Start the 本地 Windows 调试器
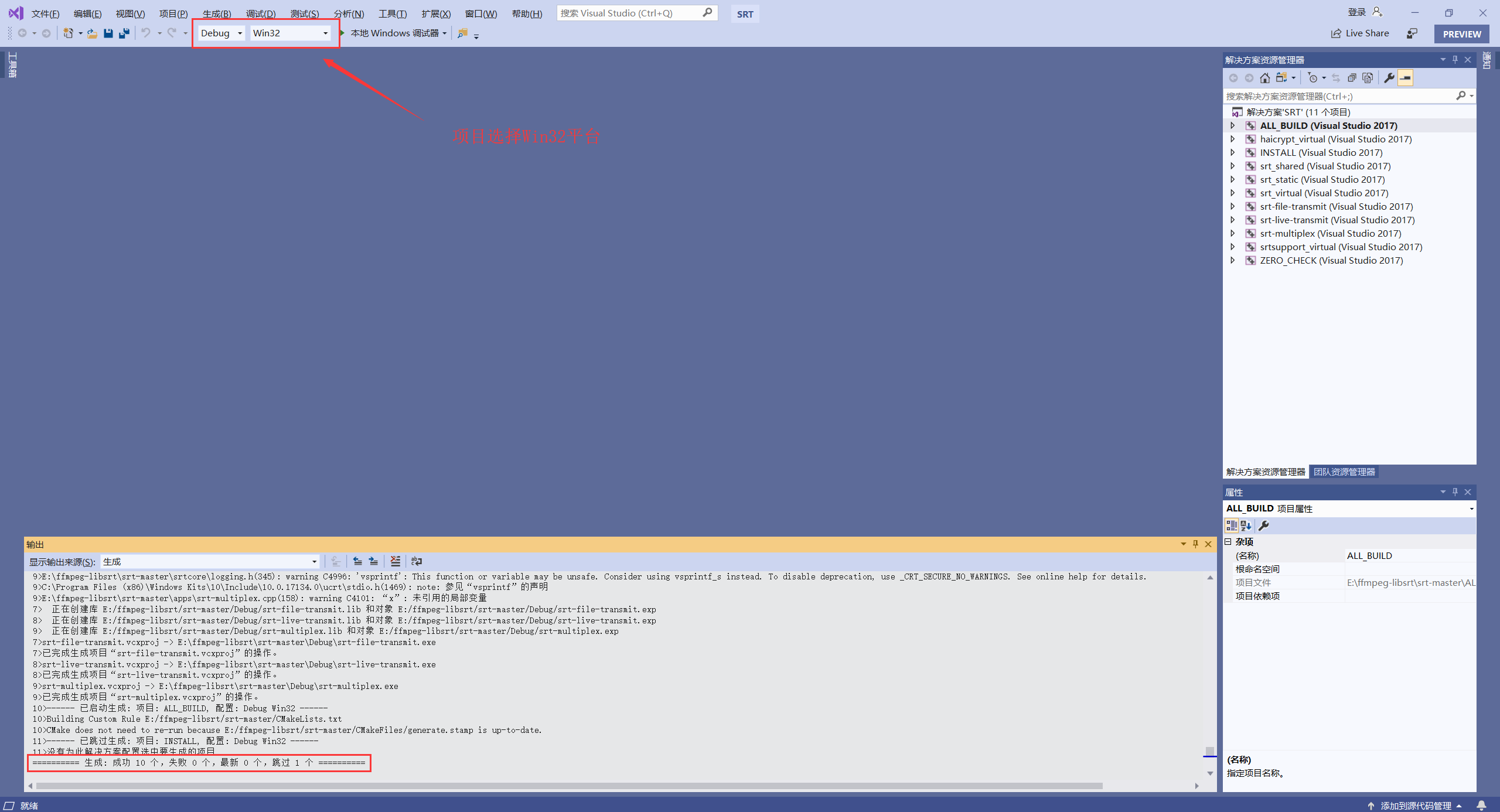The image size is (1500, 812). coord(394,33)
